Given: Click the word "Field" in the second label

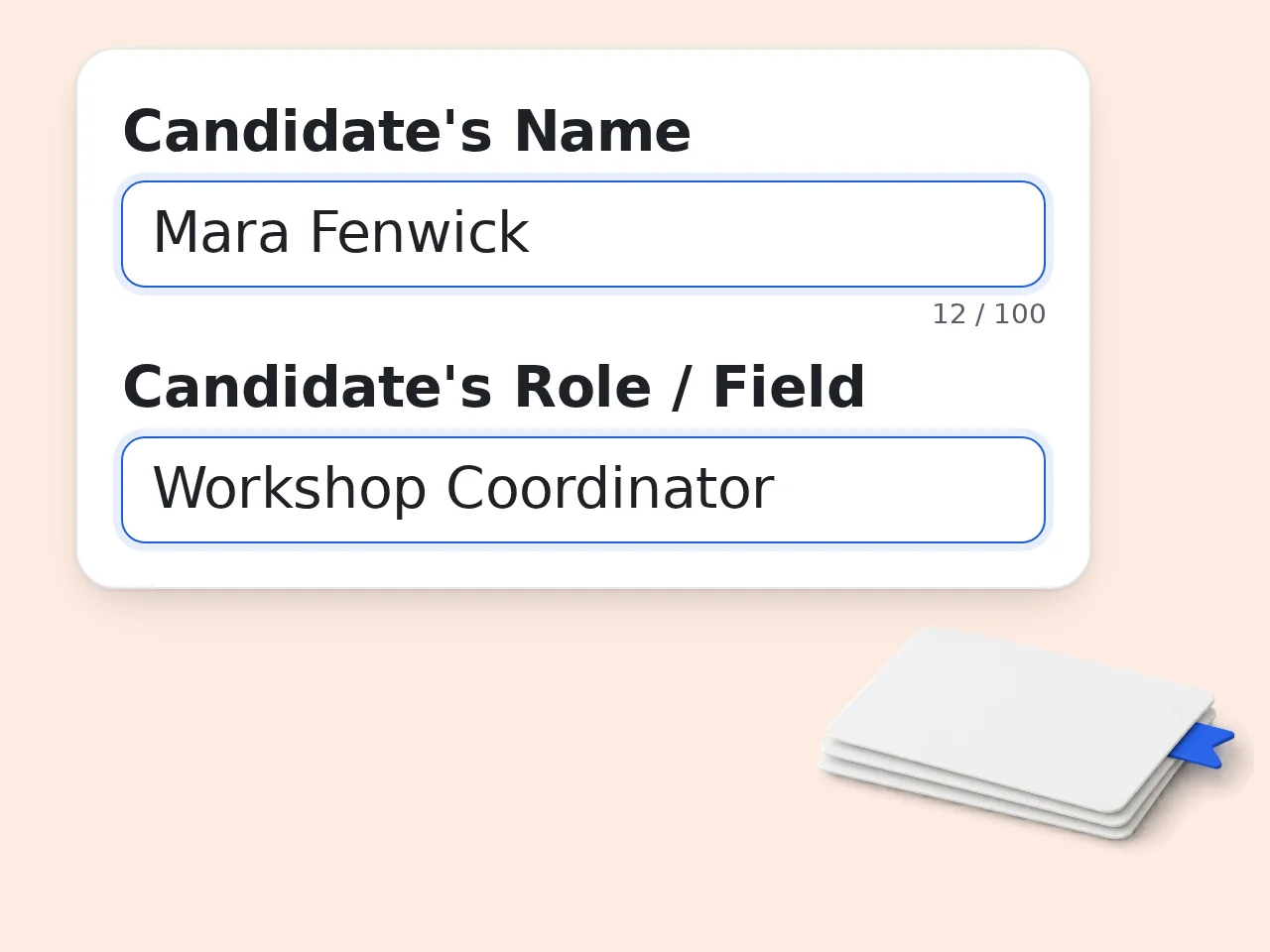Looking at the screenshot, I should [789, 388].
